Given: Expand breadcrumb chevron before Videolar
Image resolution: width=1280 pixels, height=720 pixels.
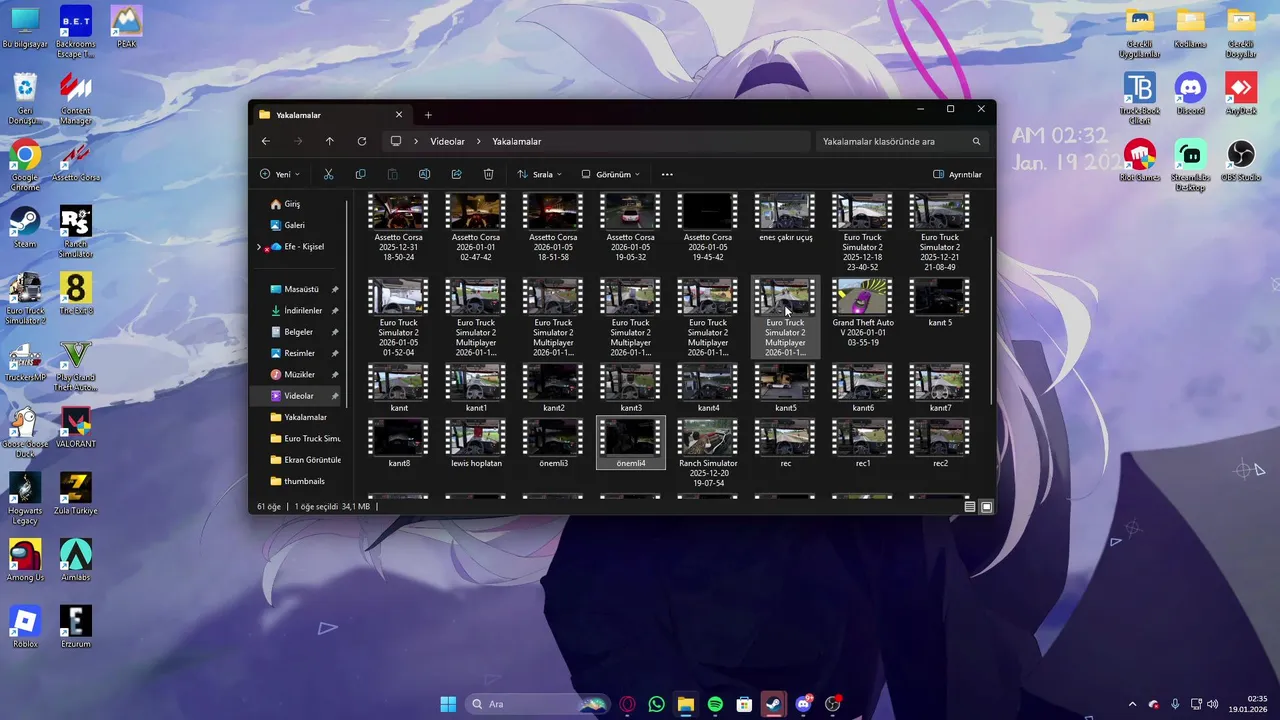Looking at the screenshot, I should [417, 142].
